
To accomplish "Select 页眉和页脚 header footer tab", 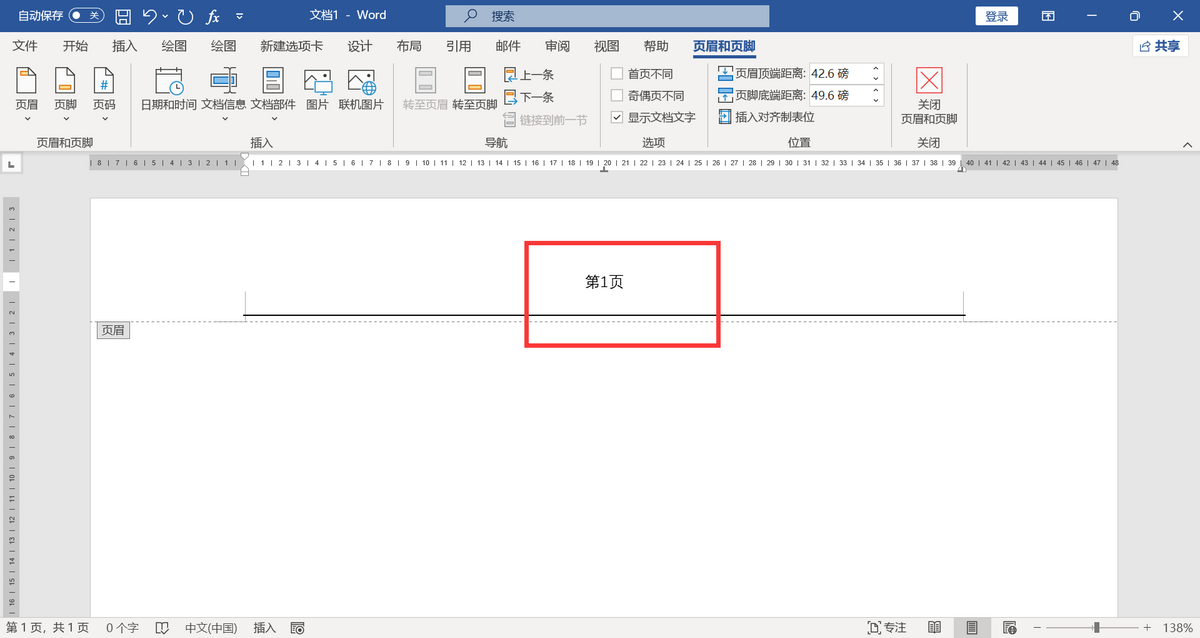I will 724,46.
